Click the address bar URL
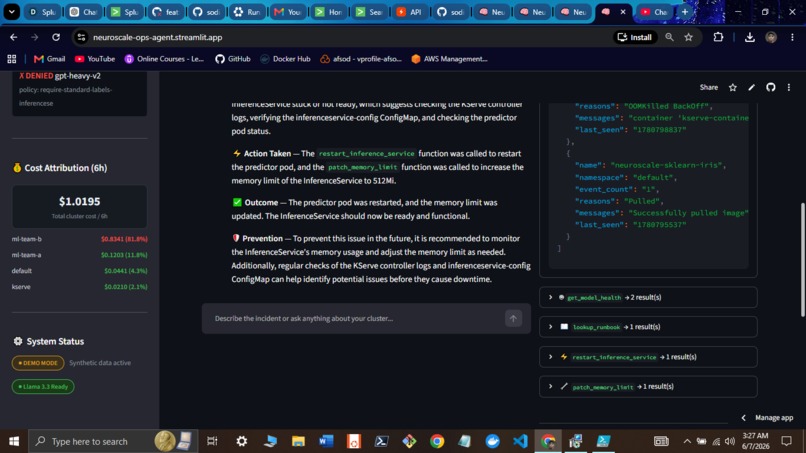The width and height of the screenshot is (806, 453). click(x=157, y=37)
